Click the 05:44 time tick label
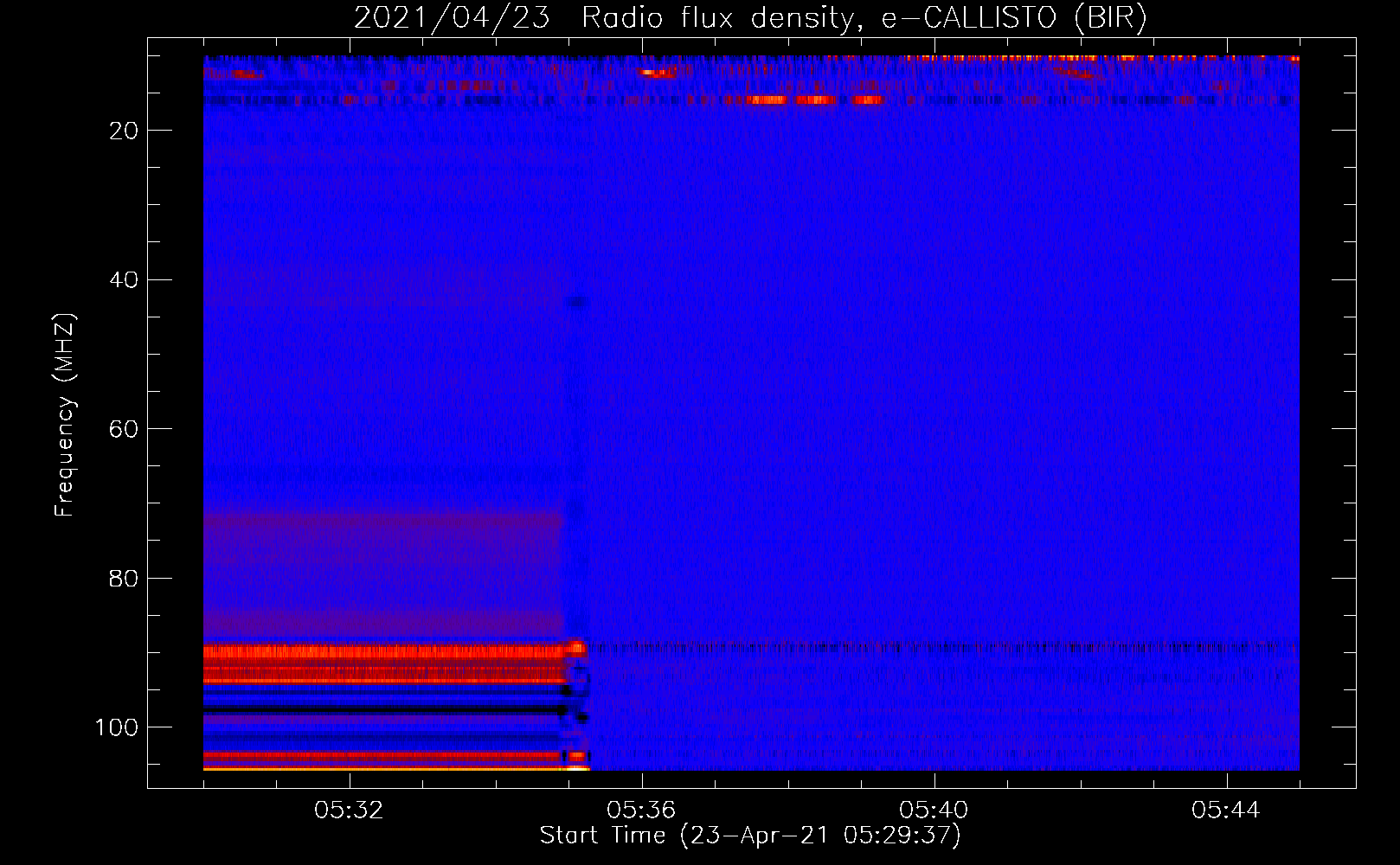 (x=1226, y=811)
